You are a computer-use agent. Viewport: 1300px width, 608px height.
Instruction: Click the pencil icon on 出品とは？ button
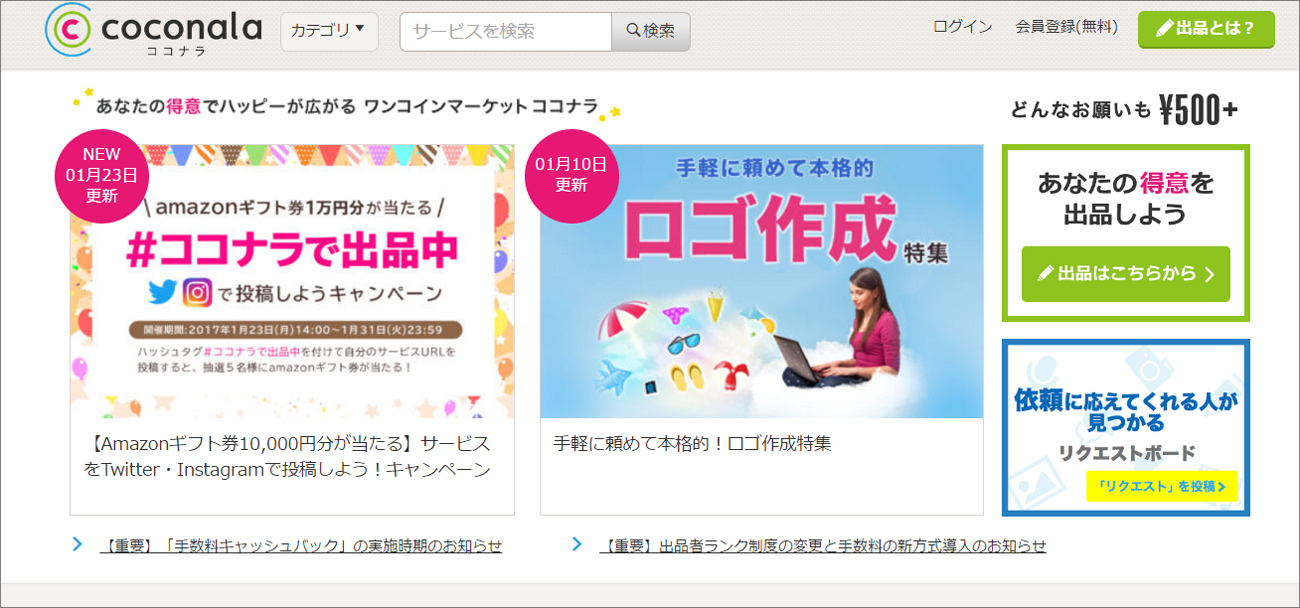1164,29
